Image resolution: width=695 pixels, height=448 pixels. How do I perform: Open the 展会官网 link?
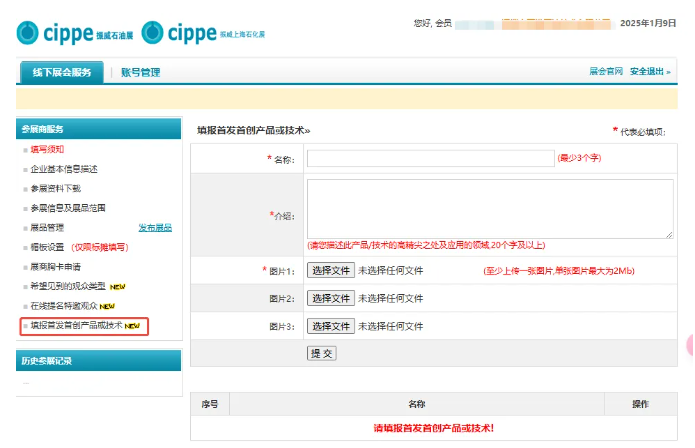tap(606, 72)
